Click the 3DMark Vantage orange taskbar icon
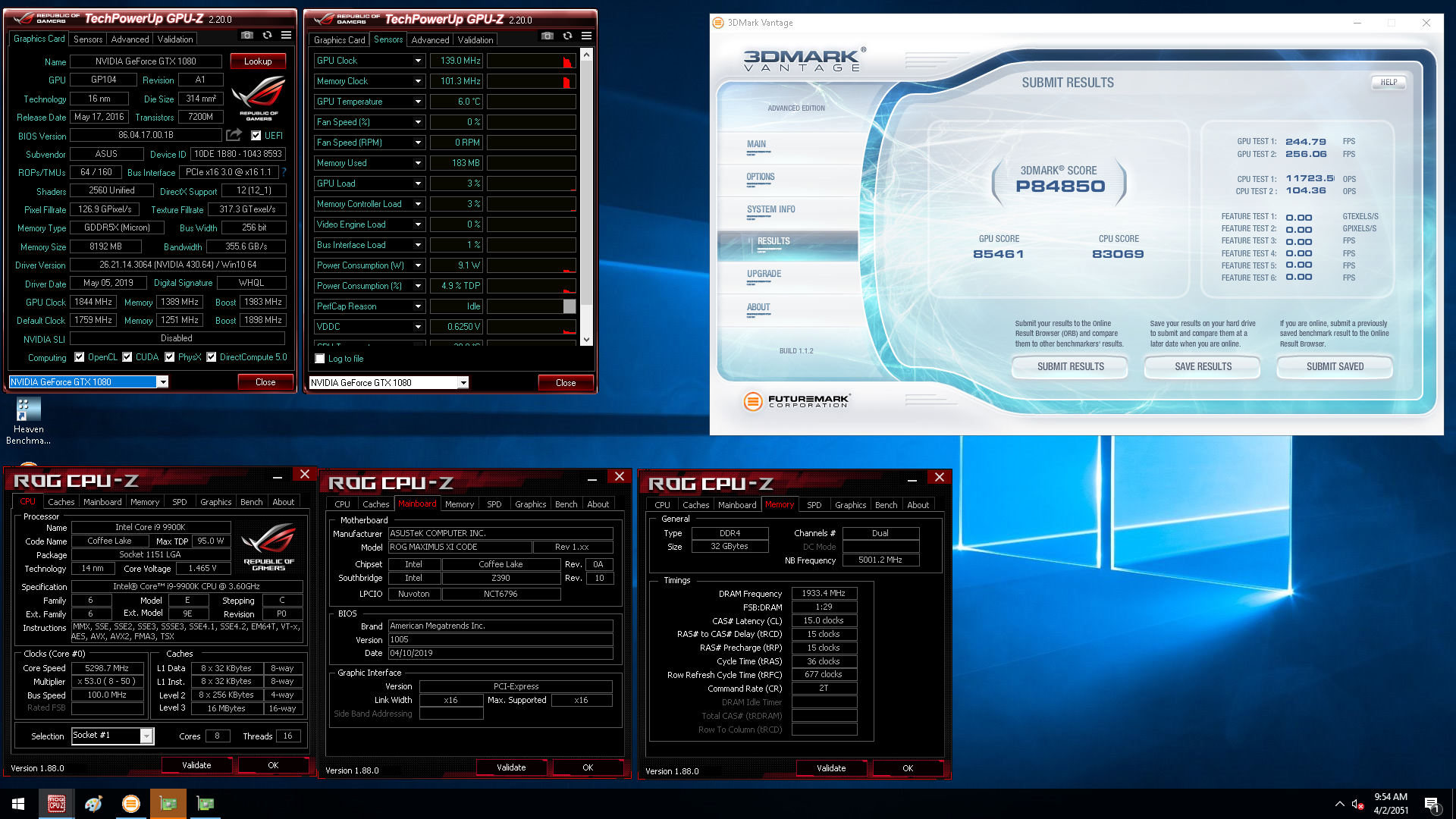This screenshot has height=819, width=1456. 131,804
